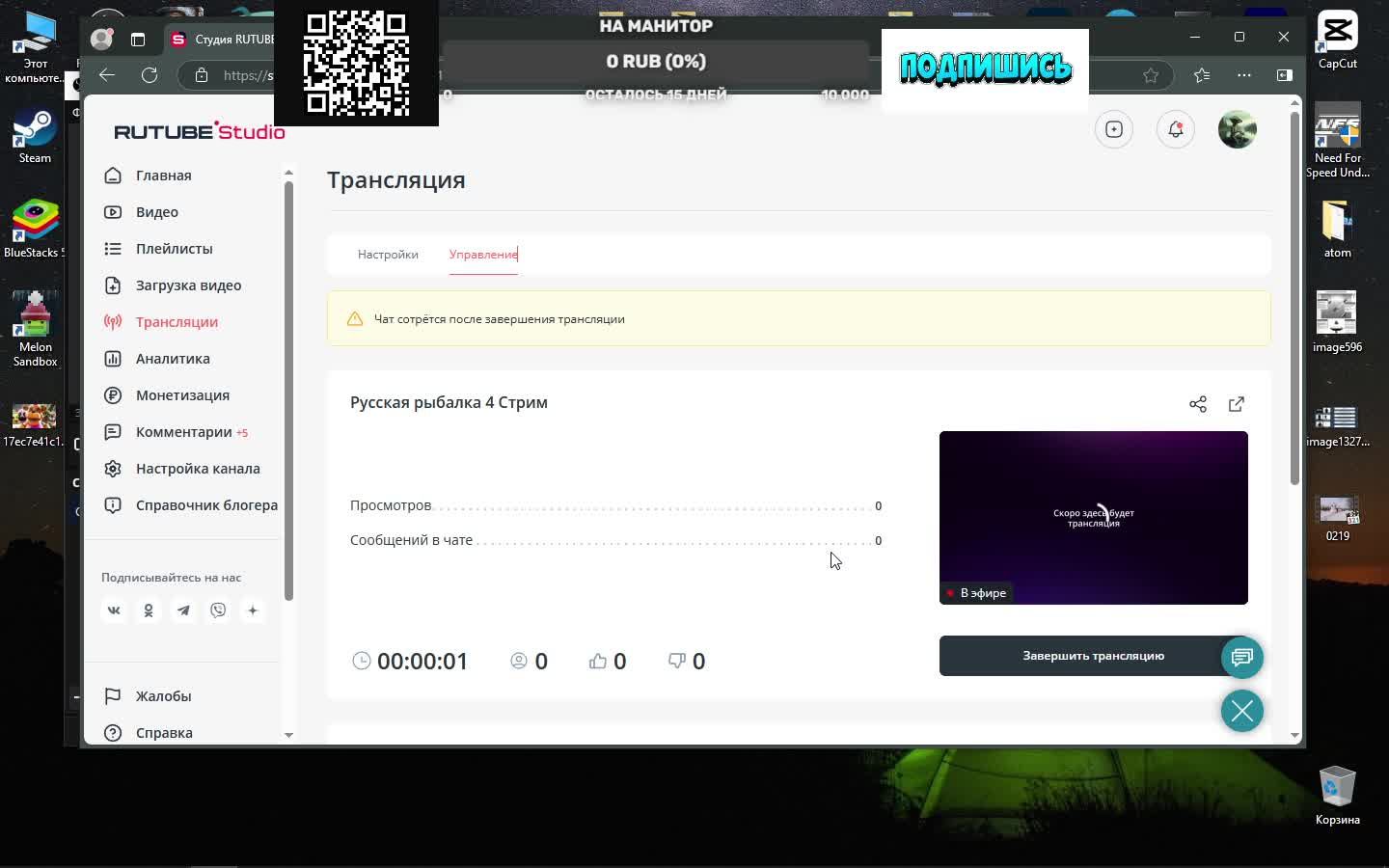Open the stream in a new window icon

(x=1237, y=404)
